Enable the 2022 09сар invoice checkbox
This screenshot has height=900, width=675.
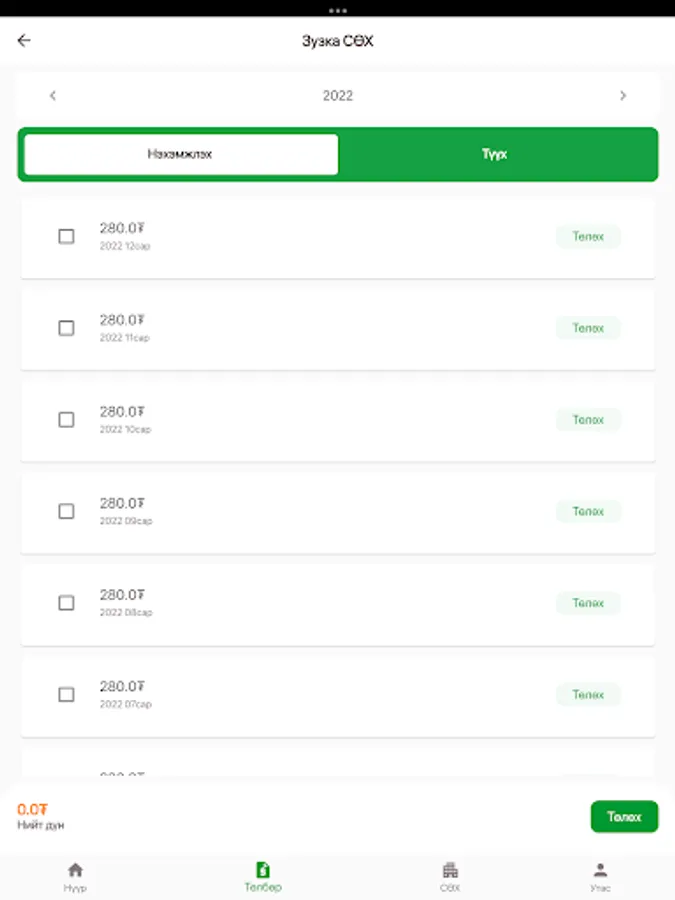coord(66,511)
